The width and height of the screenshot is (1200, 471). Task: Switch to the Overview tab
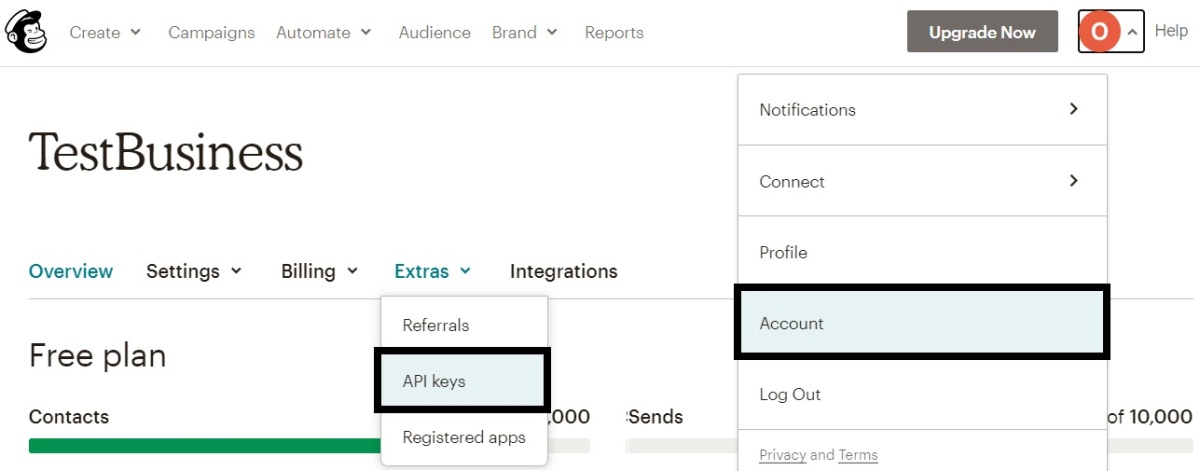click(x=71, y=271)
